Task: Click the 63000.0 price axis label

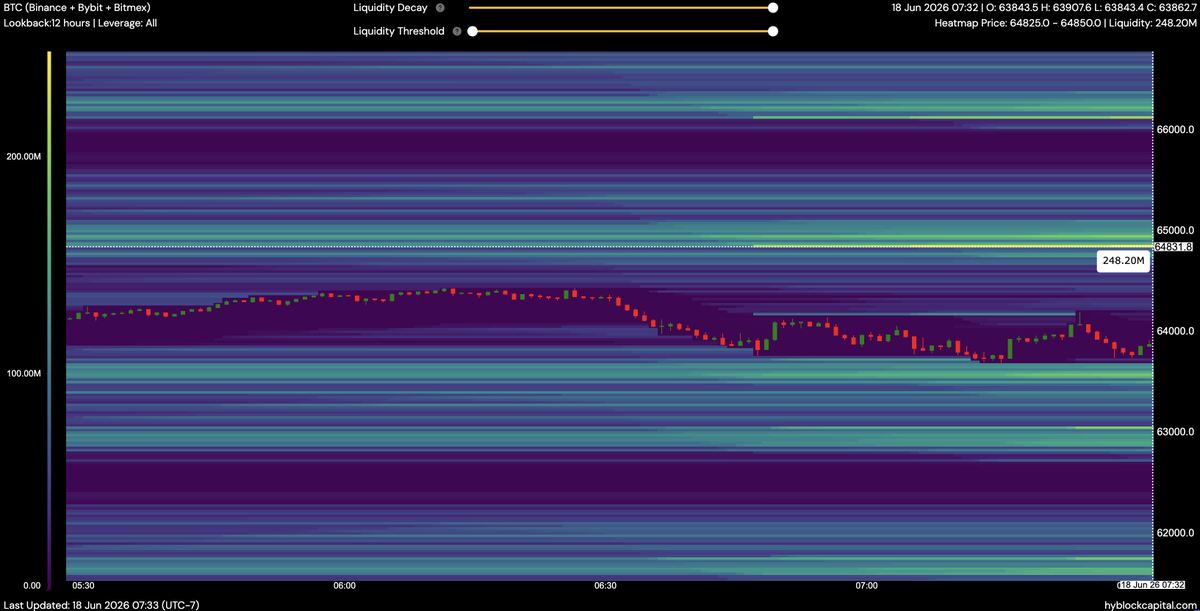Action: pos(1176,432)
